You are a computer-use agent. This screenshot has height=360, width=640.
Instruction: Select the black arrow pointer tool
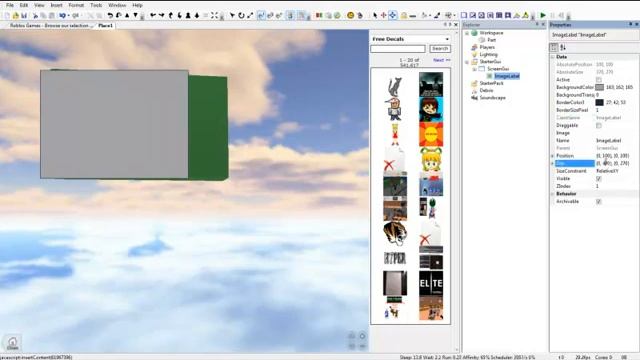point(375,16)
